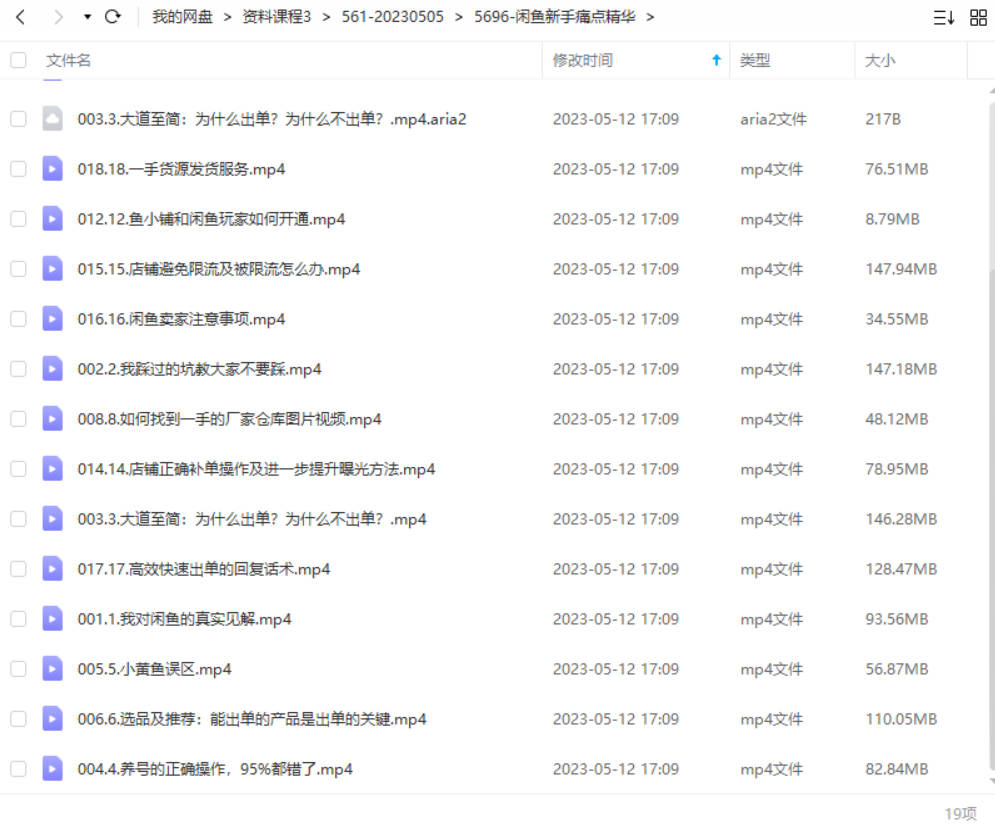The image size is (995, 832).
Task: Click the size value 110.05MB
Action: coord(901,719)
